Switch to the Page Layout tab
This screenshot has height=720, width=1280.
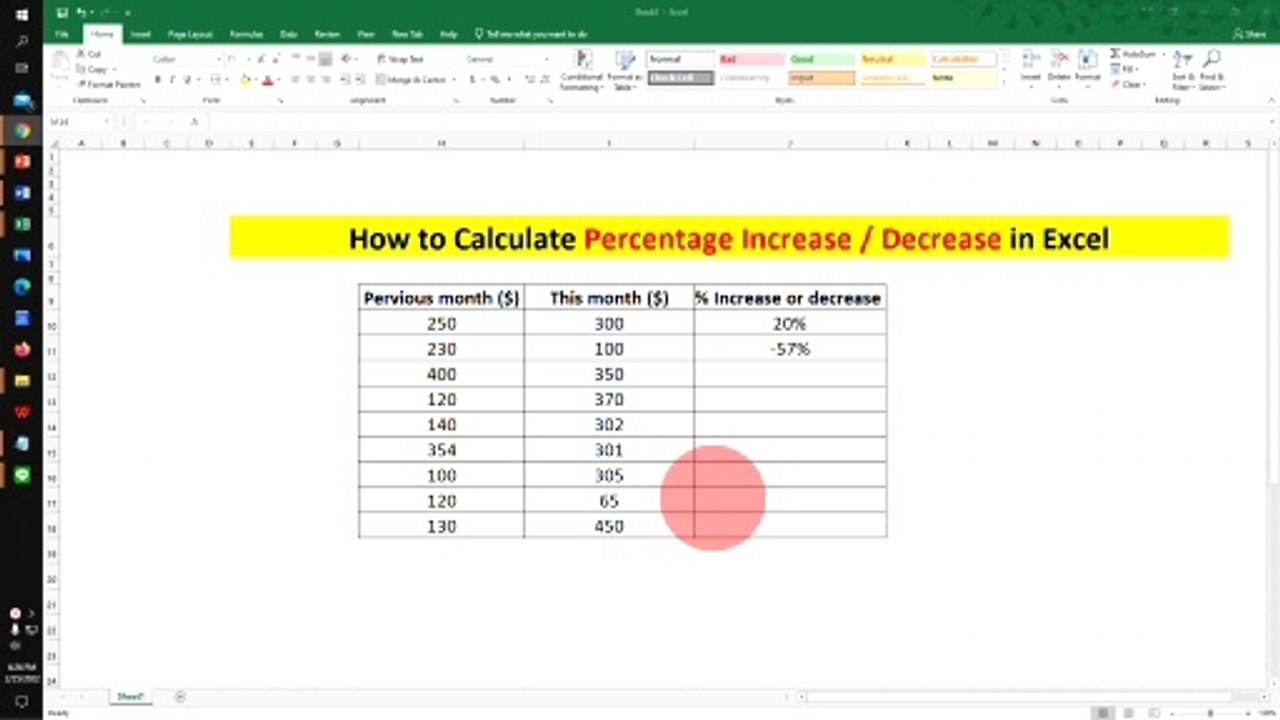190,34
